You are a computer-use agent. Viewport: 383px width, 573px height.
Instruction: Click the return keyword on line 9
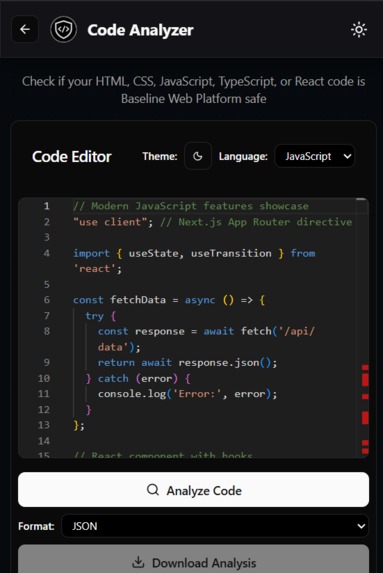(x=116, y=363)
